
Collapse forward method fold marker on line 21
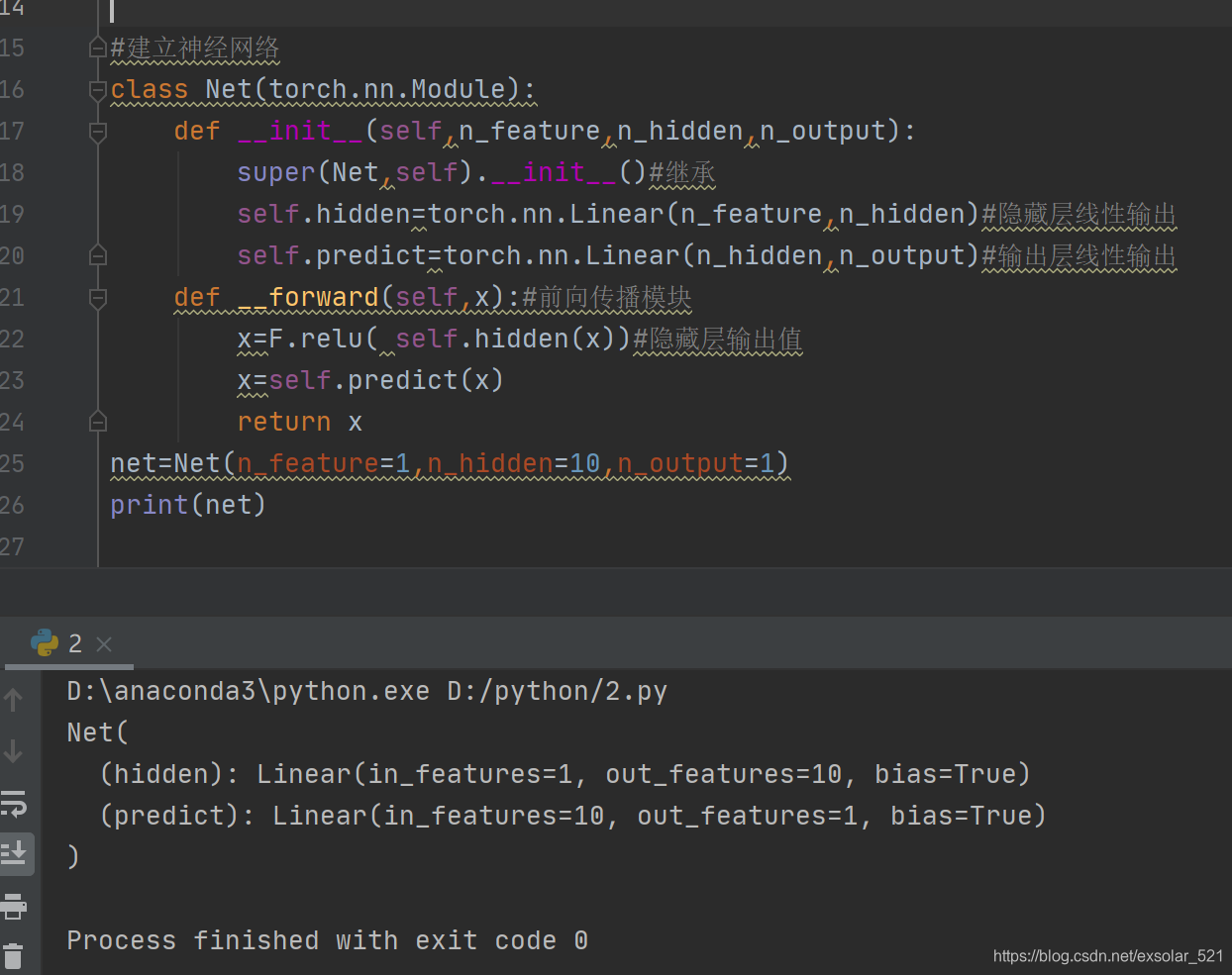click(x=97, y=297)
